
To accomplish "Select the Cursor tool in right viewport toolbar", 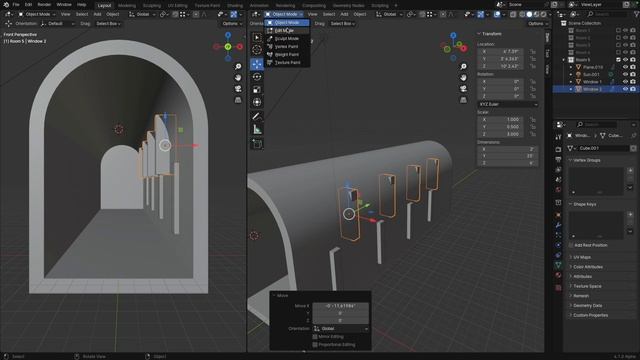I will (257, 50).
